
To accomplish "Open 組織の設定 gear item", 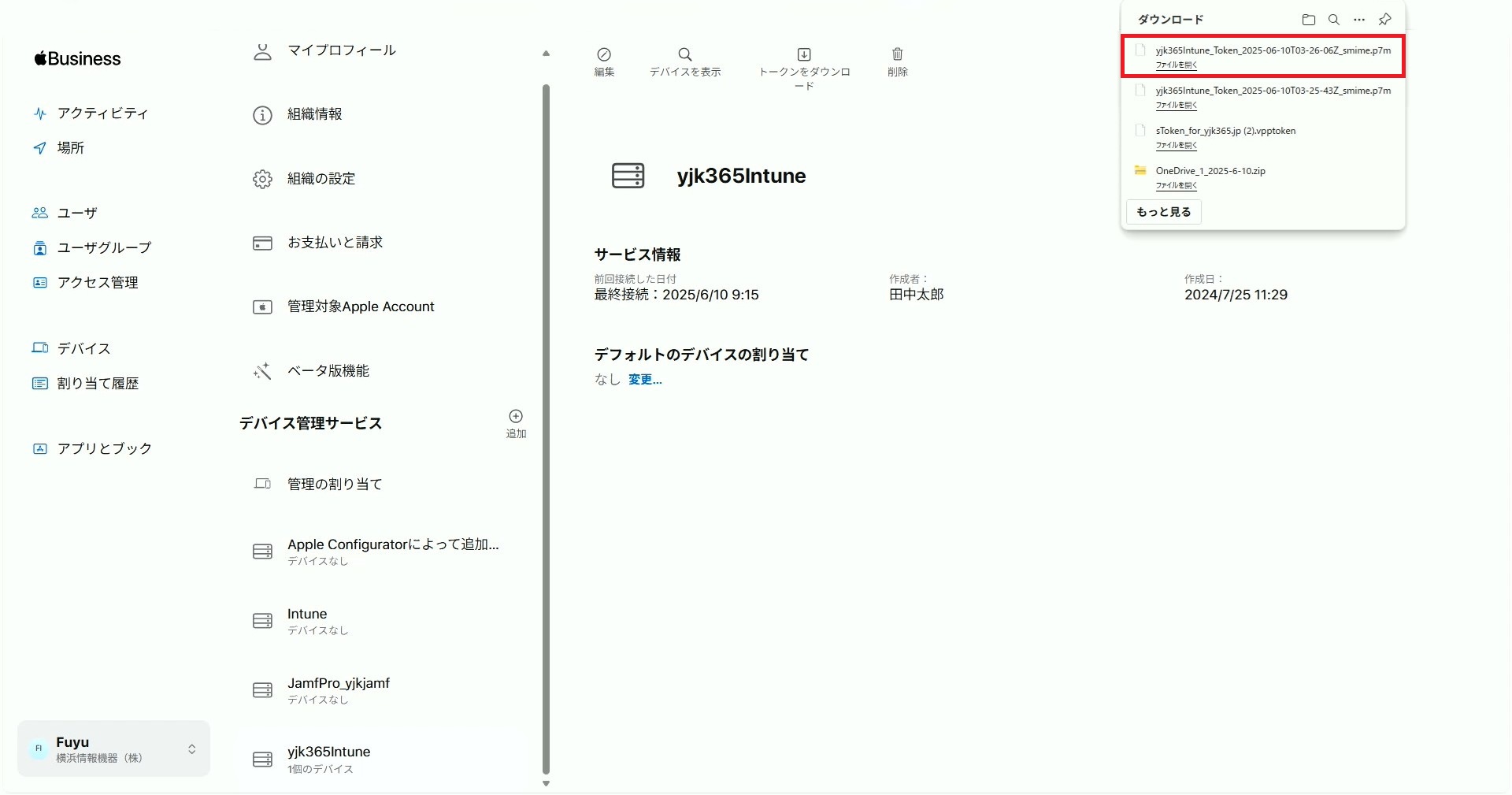I will point(304,180).
